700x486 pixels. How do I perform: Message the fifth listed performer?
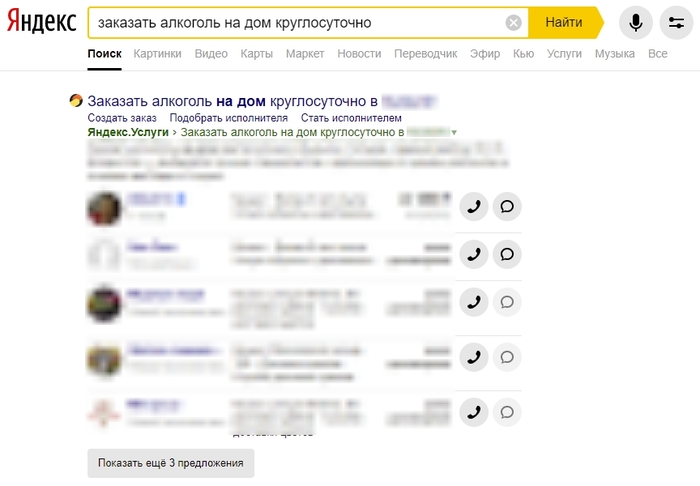point(507,412)
